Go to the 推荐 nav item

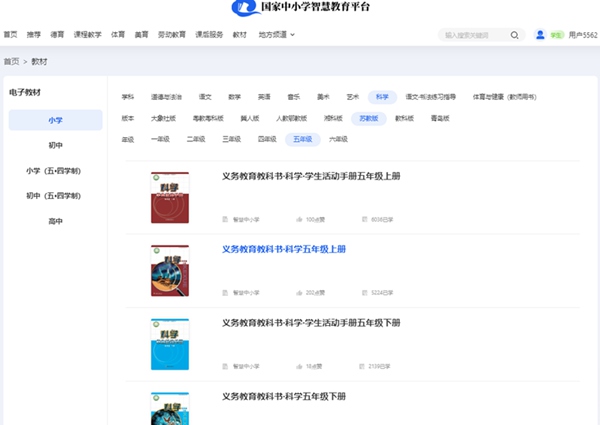[34, 34]
